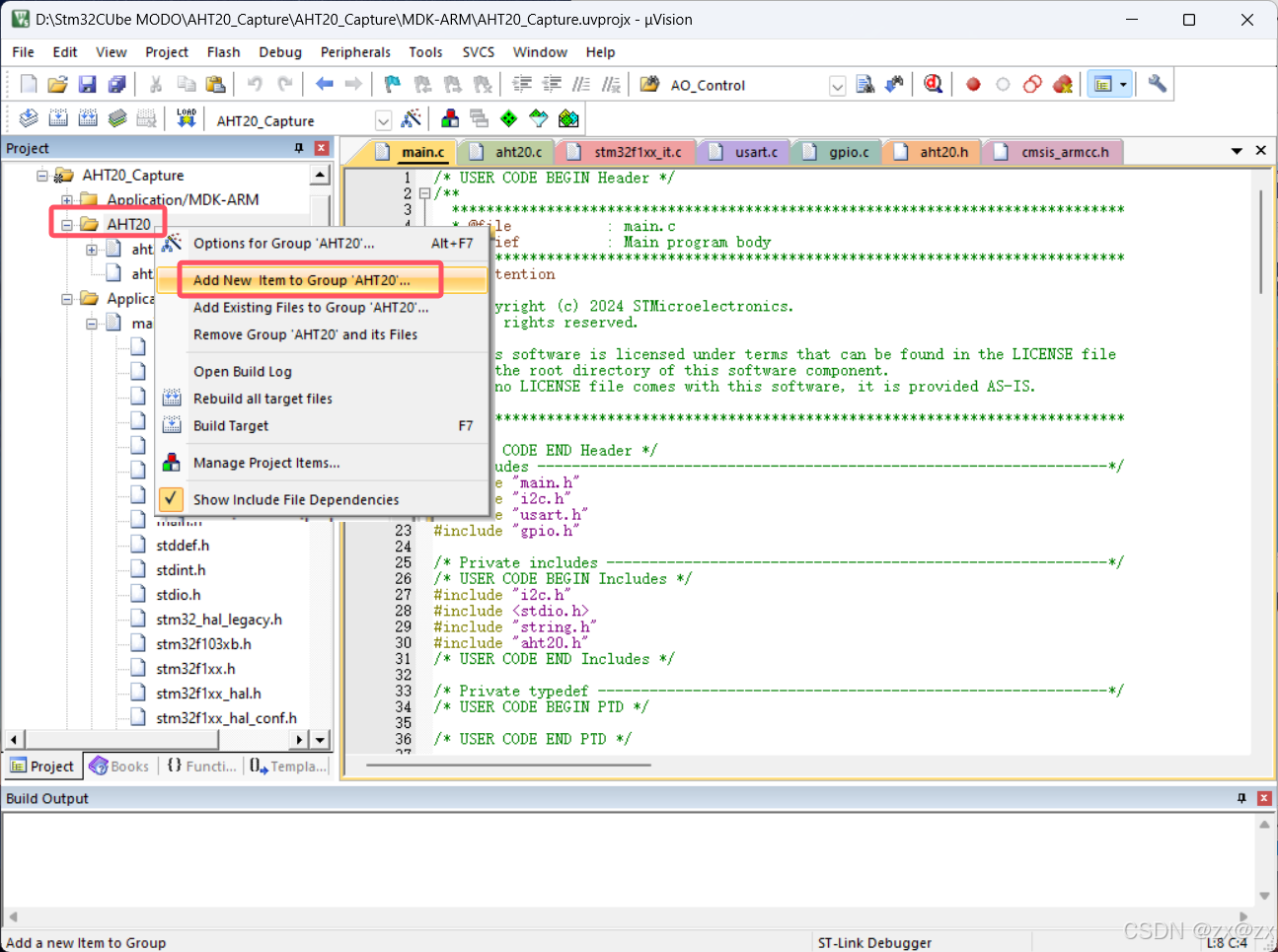Click the Save All files icon
1278x952 pixels.
click(x=117, y=85)
